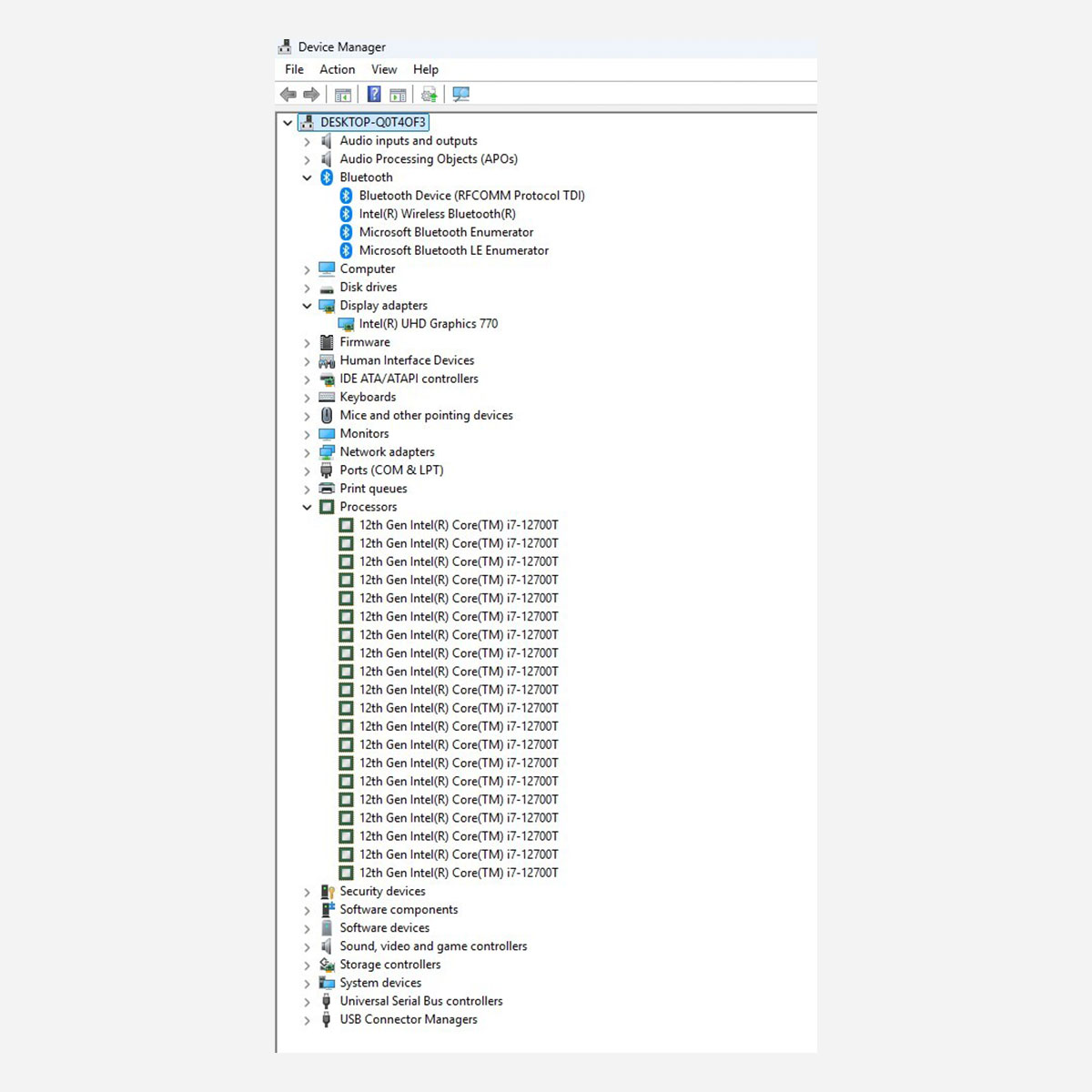Toggle the Show/Hide Action Pane button
This screenshot has height=1092, width=1092.
point(398,95)
